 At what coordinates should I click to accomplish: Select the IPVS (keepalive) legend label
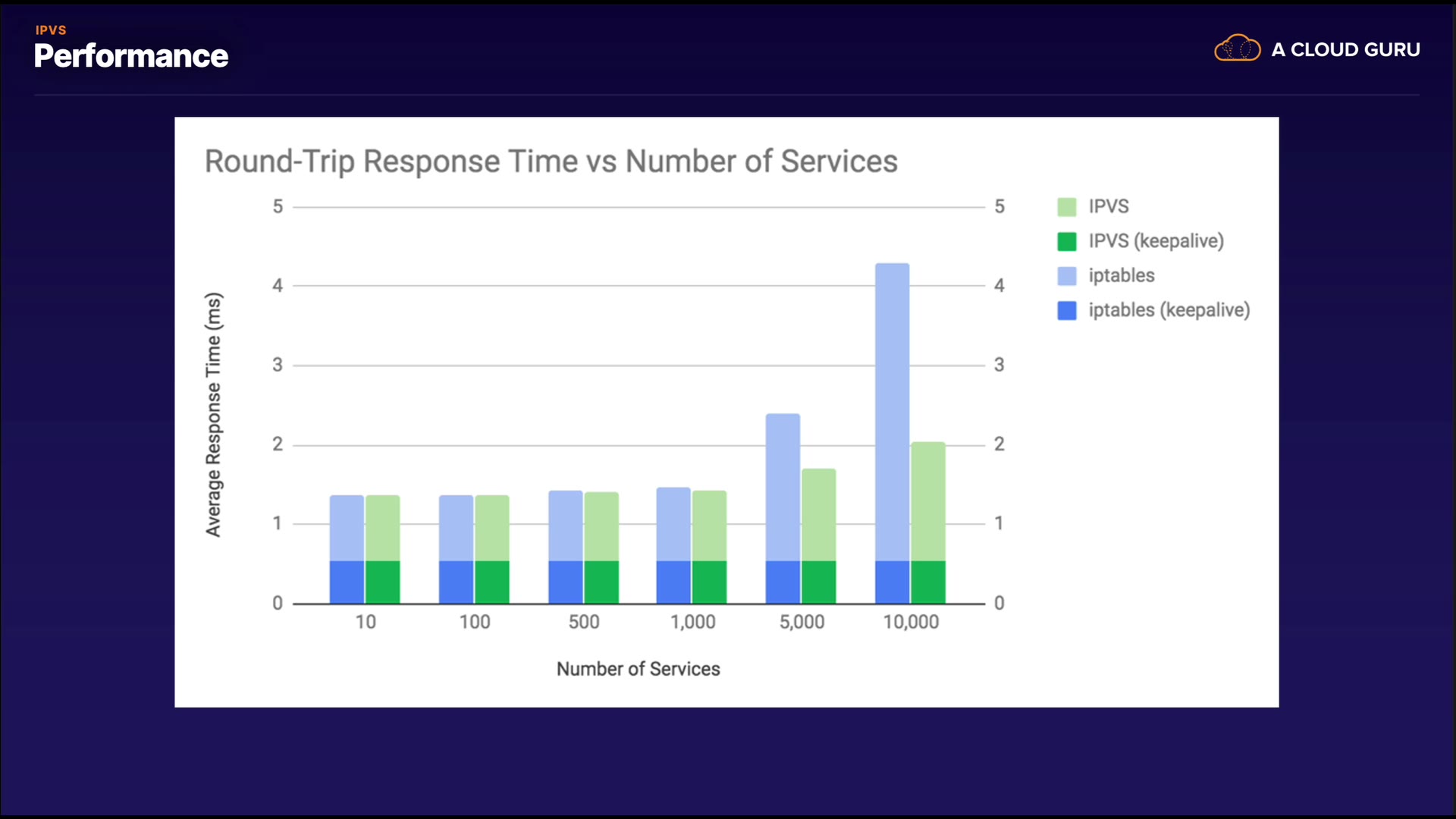[x=1156, y=241]
